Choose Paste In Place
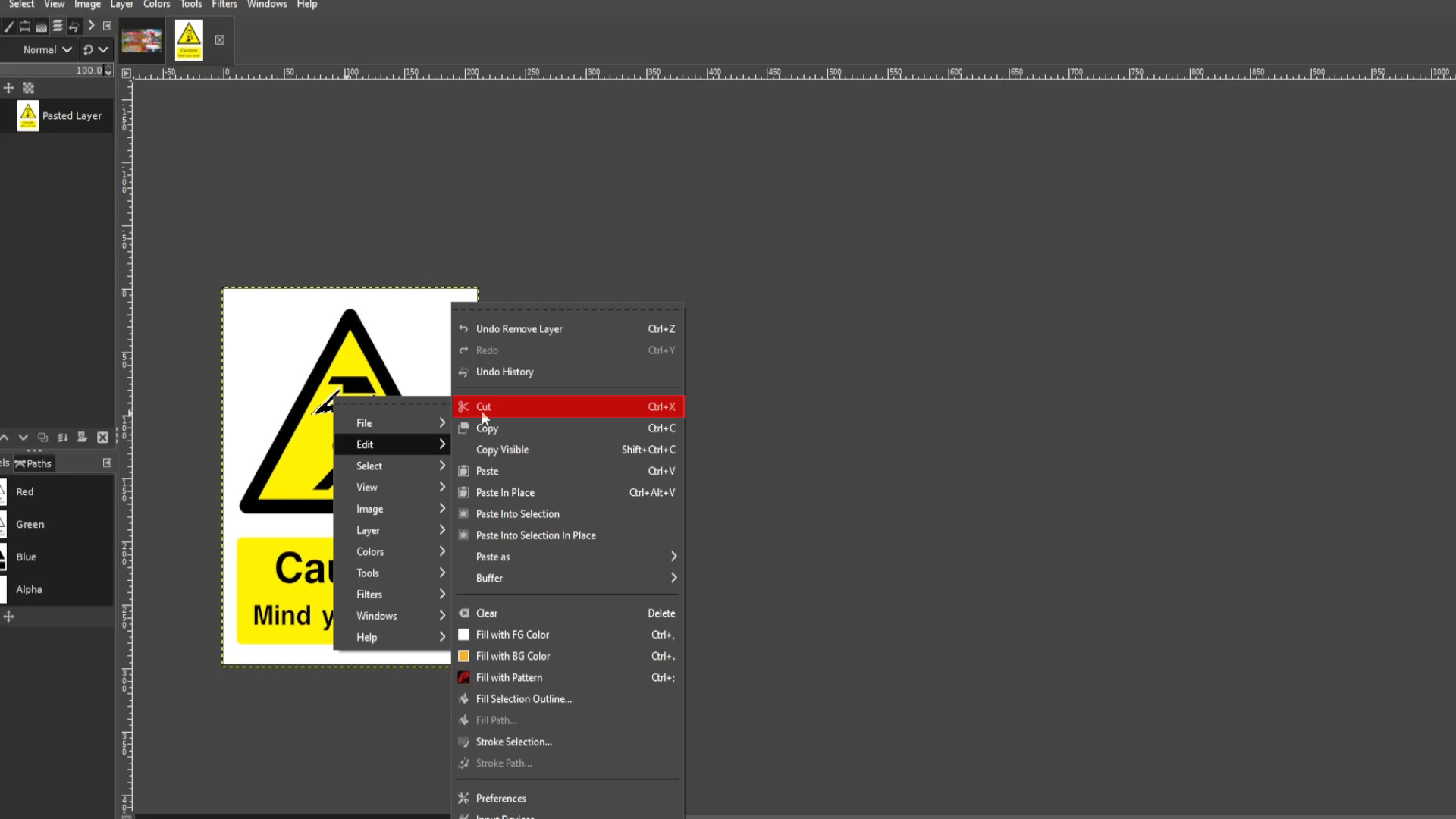This screenshot has width=1456, height=819. (x=568, y=492)
